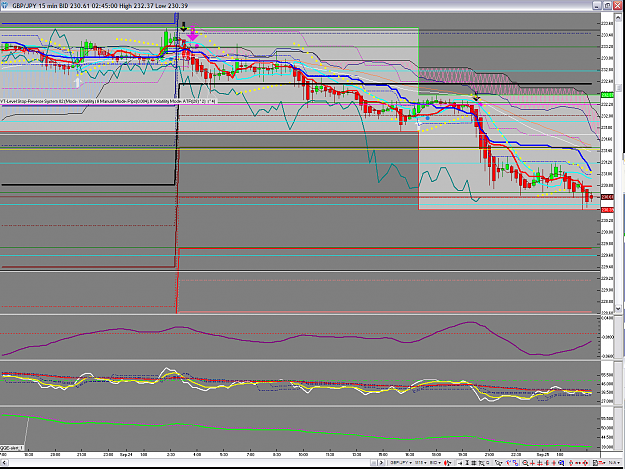Restore the chart window size

pyautogui.click(x=607, y=6)
